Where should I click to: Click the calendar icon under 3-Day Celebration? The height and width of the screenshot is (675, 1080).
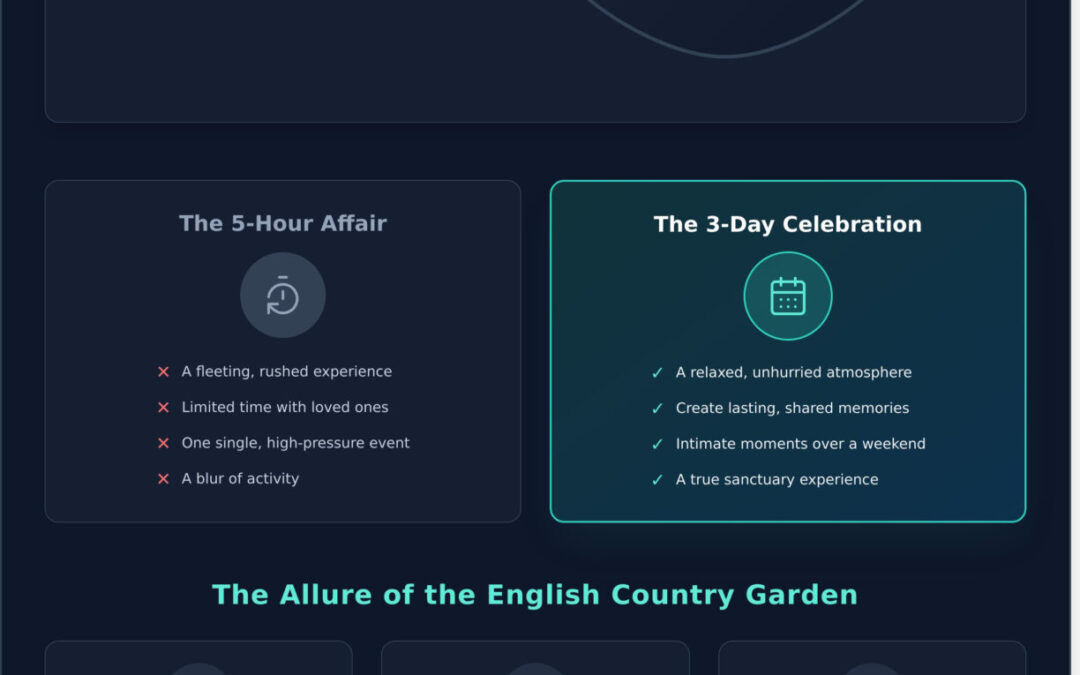788,296
